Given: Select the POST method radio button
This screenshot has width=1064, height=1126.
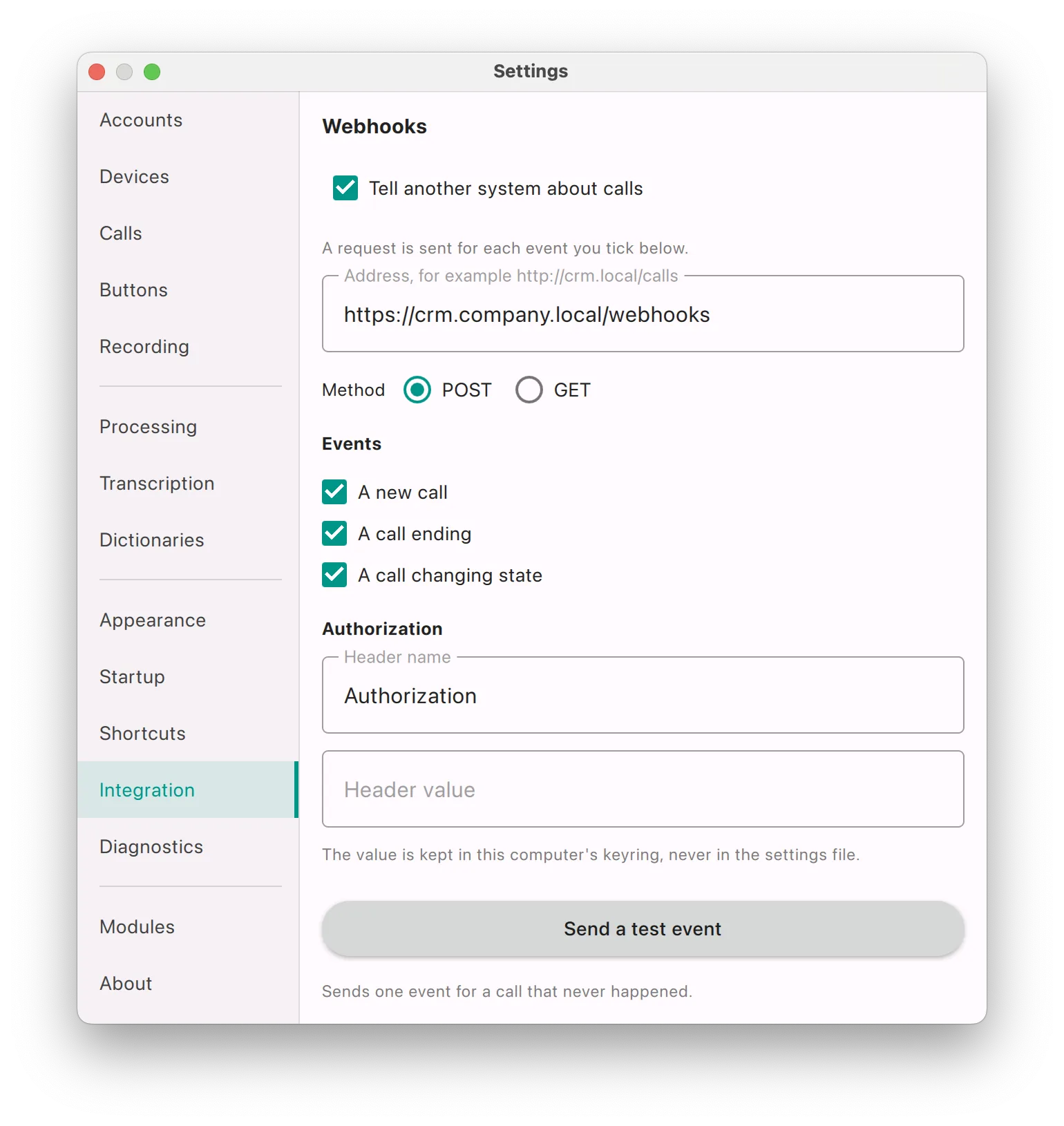Looking at the screenshot, I should click(417, 390).
